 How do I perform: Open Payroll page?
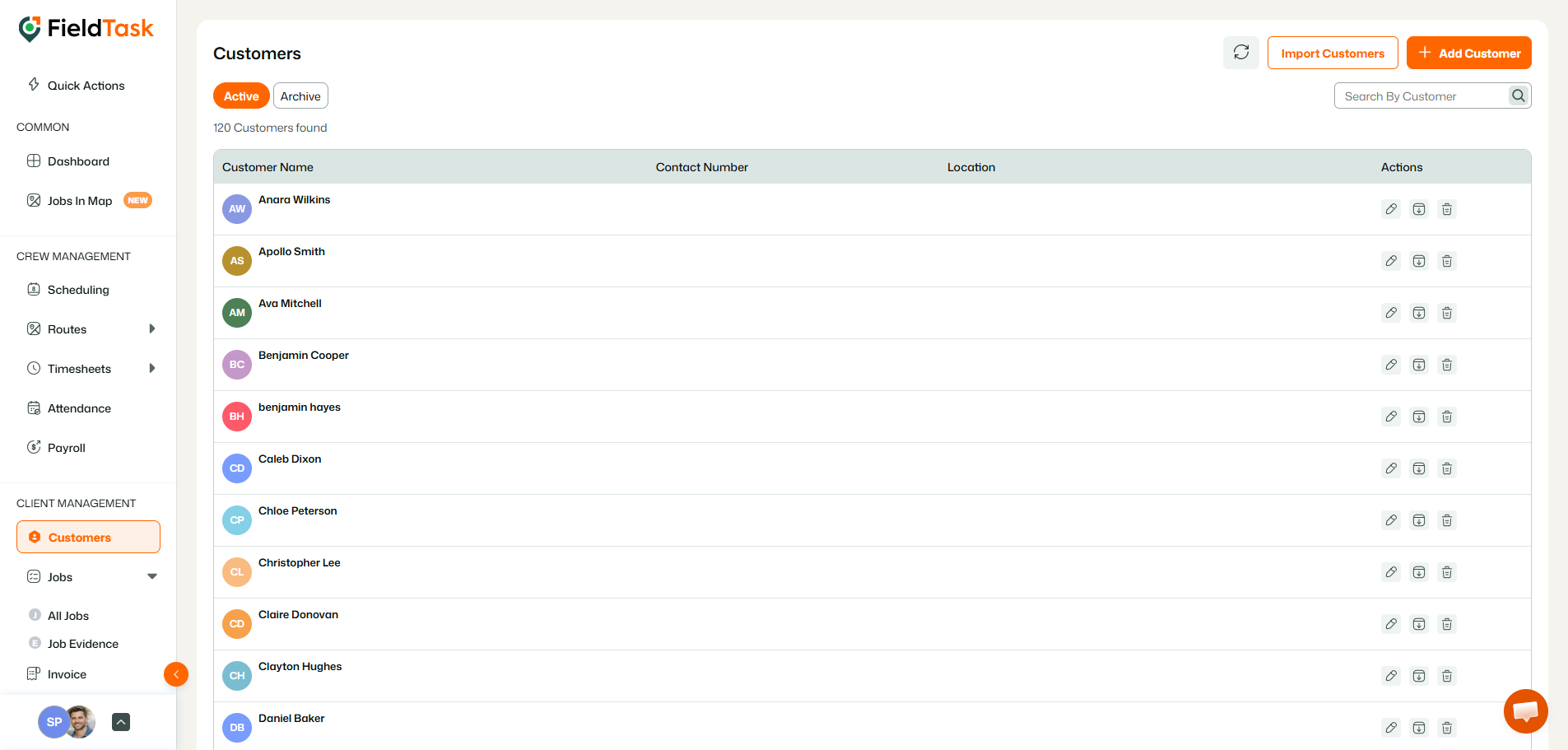pyautogui.click(x=67, y=448)
